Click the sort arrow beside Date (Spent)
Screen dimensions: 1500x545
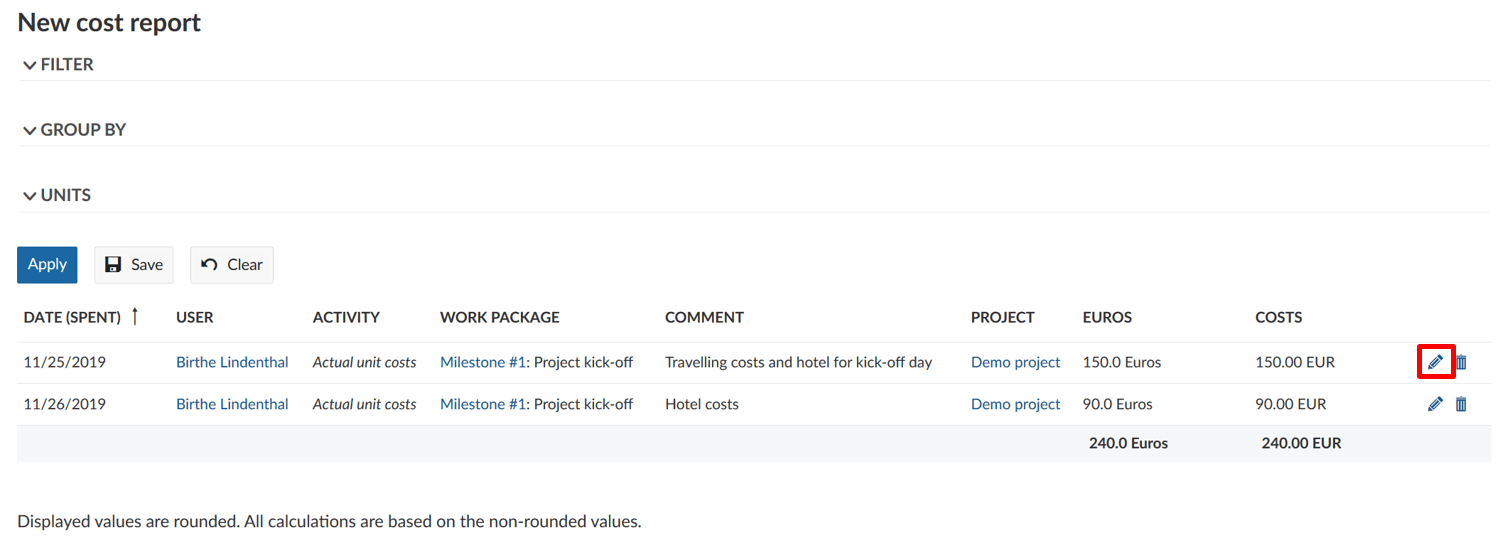[135, 316]
